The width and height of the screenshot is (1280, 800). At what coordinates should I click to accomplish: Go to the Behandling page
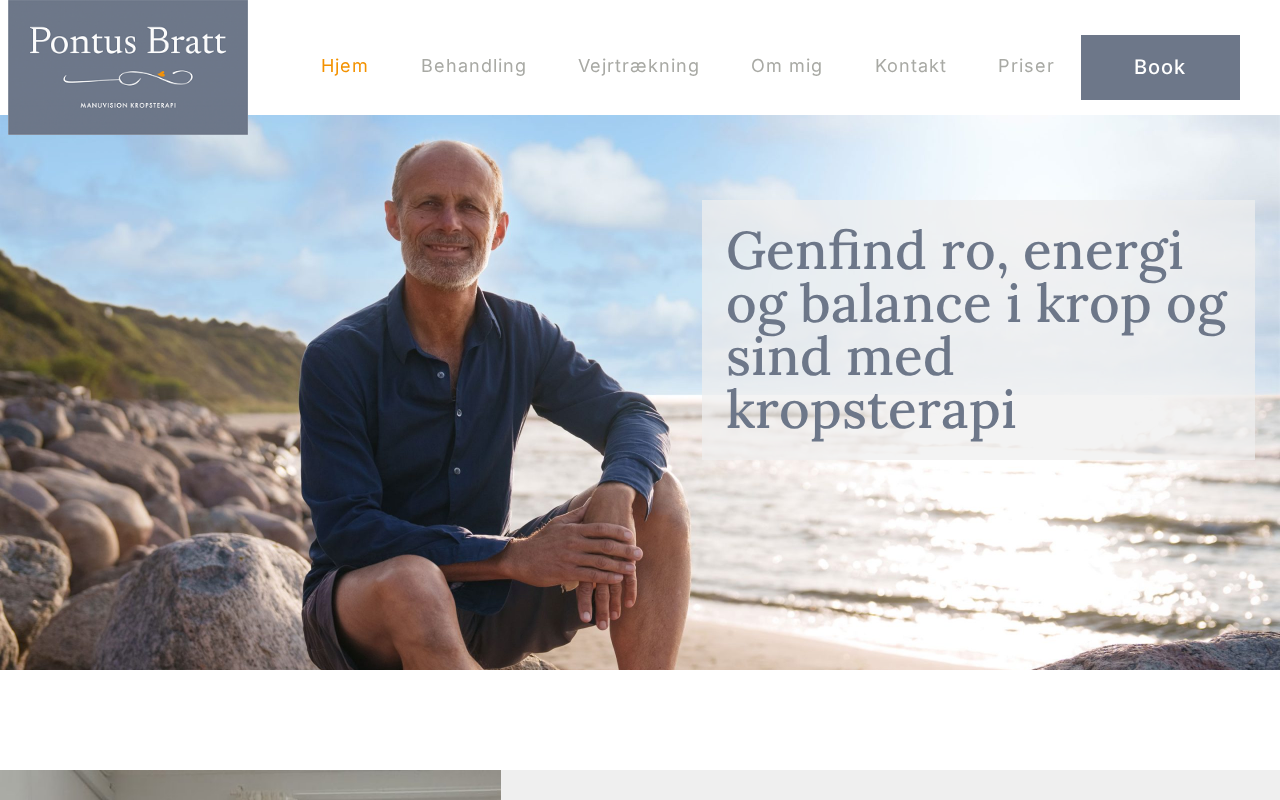(473, 66)
